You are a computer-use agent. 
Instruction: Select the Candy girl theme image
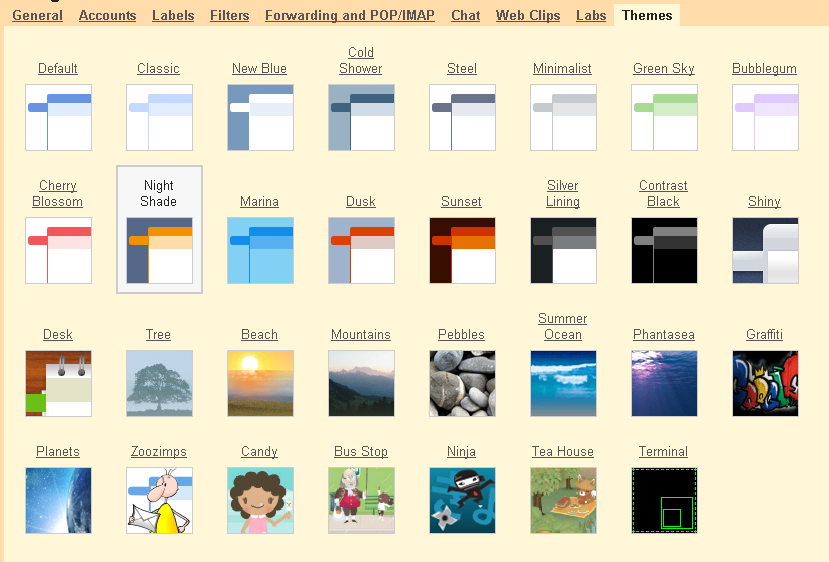tap(261, 500)
